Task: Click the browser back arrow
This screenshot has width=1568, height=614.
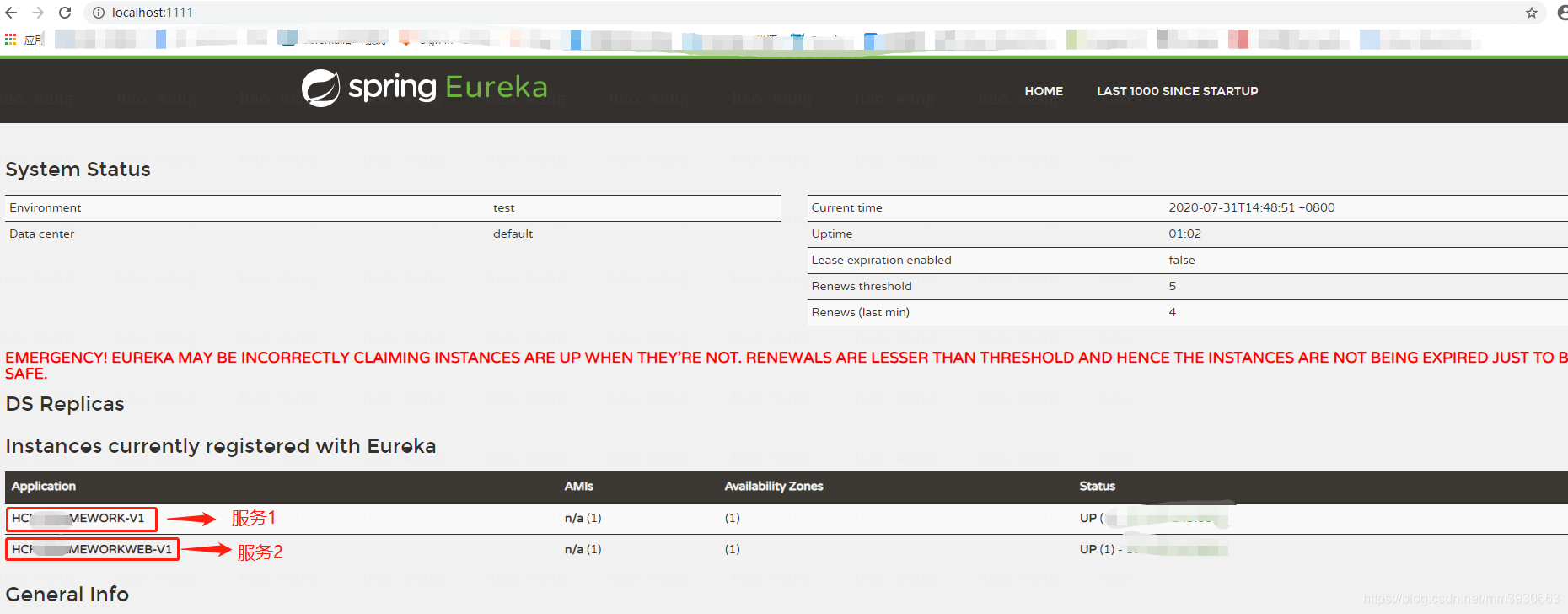Action: 11,13
